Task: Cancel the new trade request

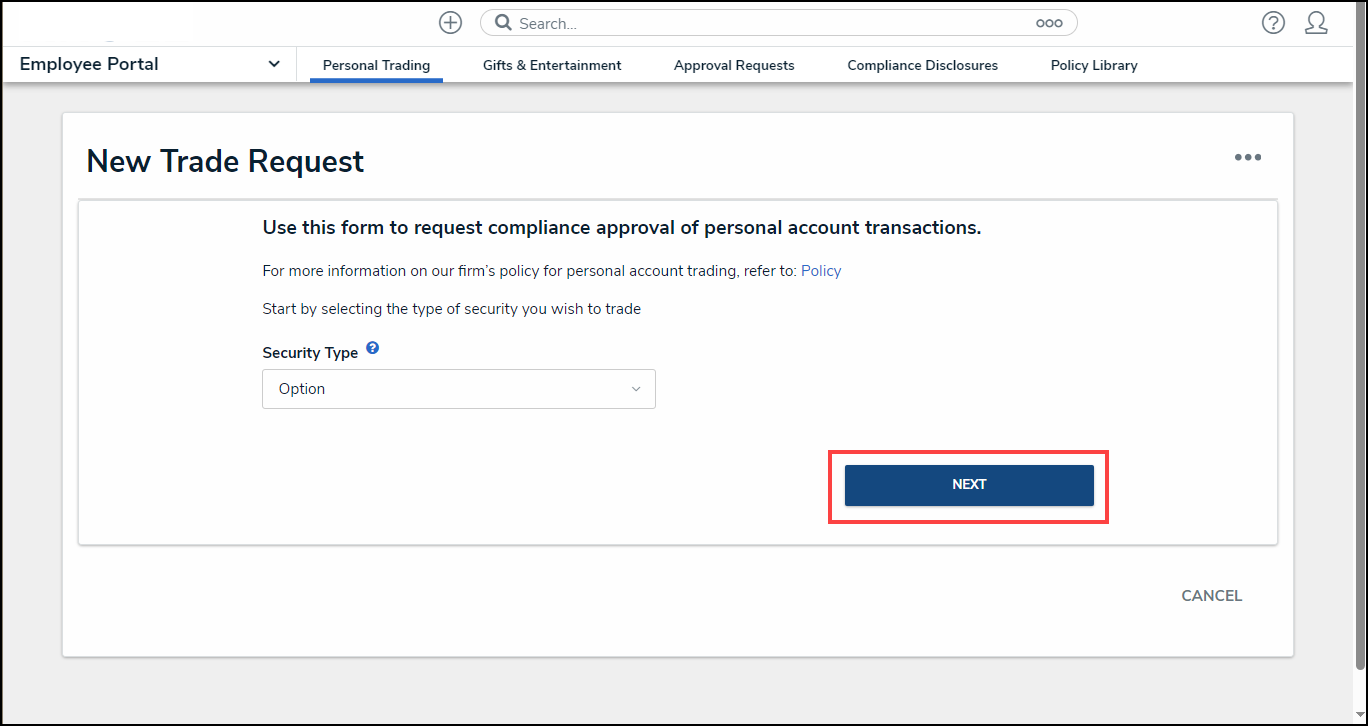Action: tap(1211, 595)
